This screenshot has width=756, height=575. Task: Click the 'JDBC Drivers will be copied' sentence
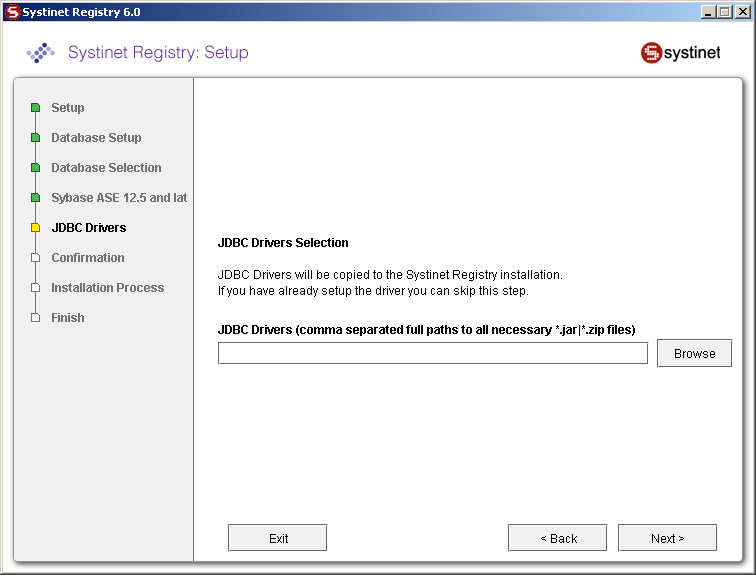(390, 275)
